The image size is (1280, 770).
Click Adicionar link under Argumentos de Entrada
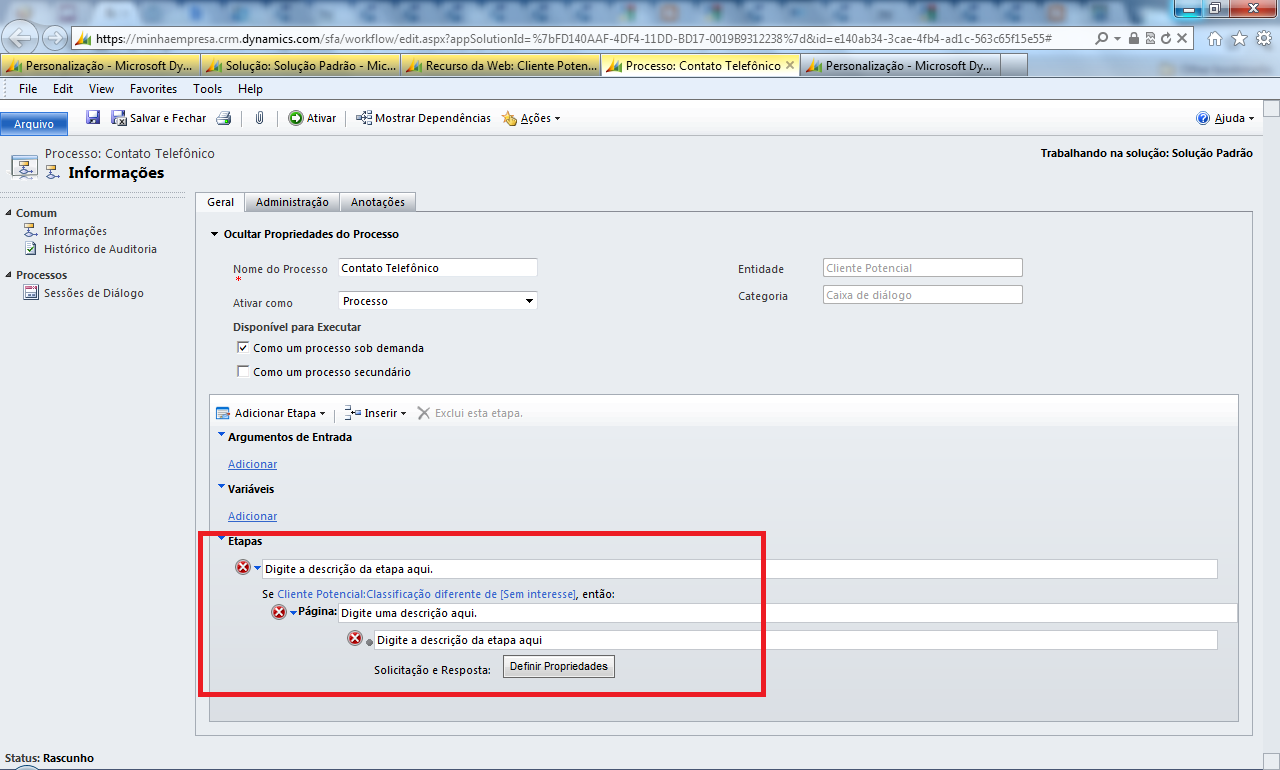[252, 464]
